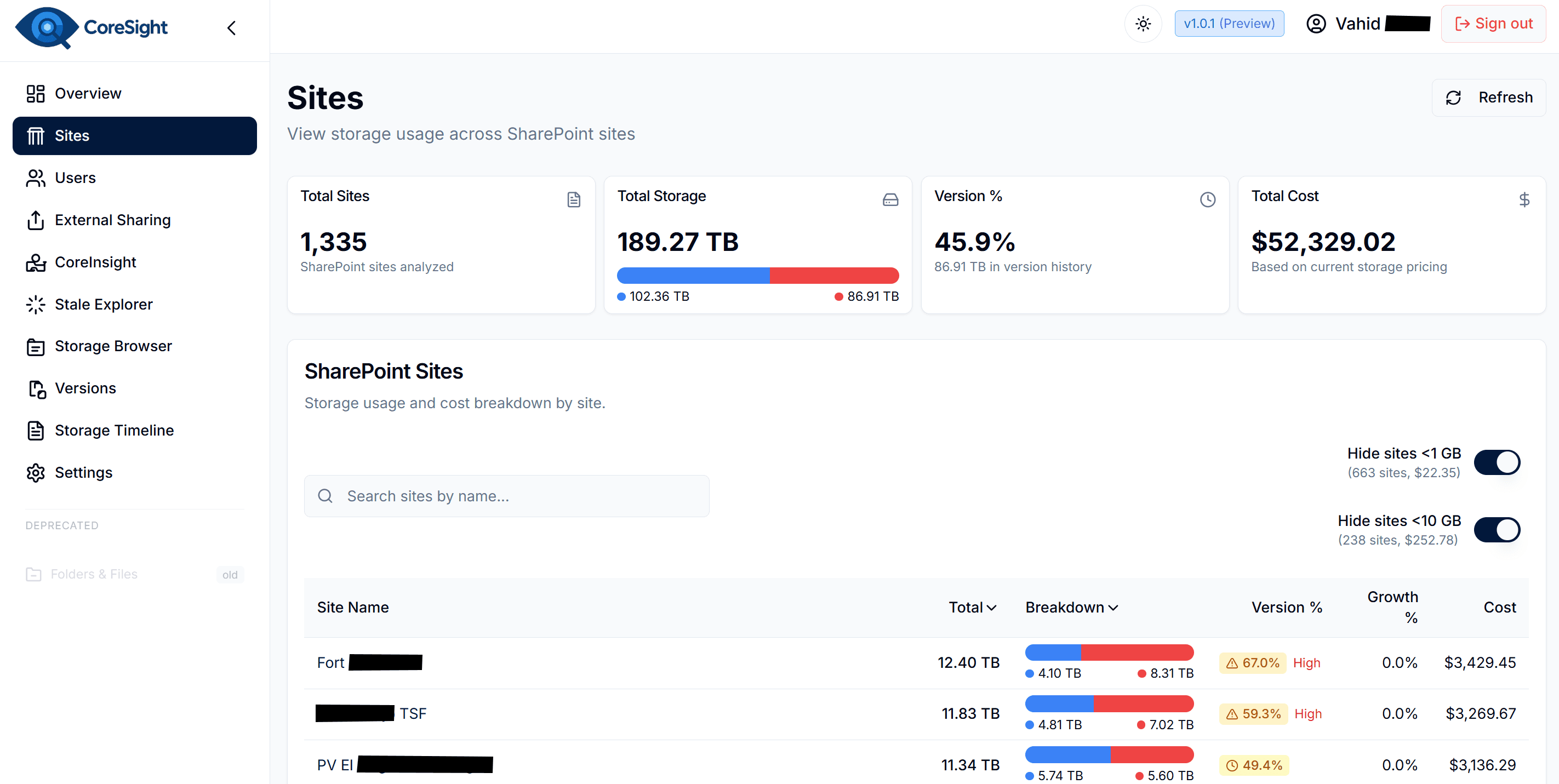This screenshot has height=784, width=1559.
Task: Click the Total Storage usage bar
Action: (758, 276)
